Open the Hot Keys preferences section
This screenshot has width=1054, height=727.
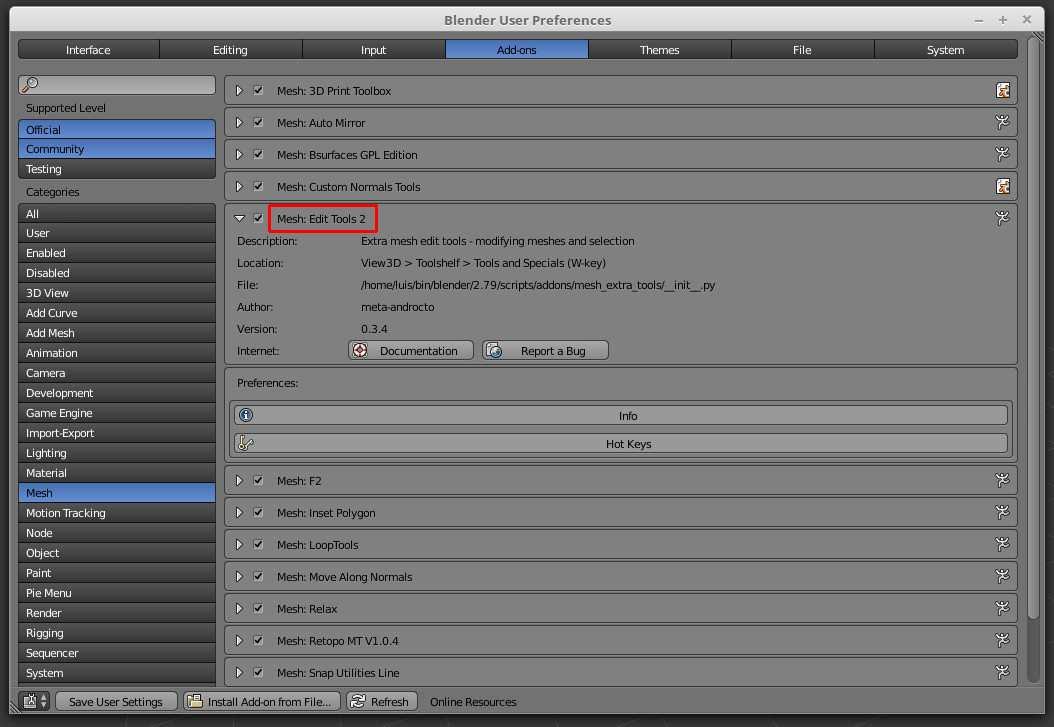620,443
